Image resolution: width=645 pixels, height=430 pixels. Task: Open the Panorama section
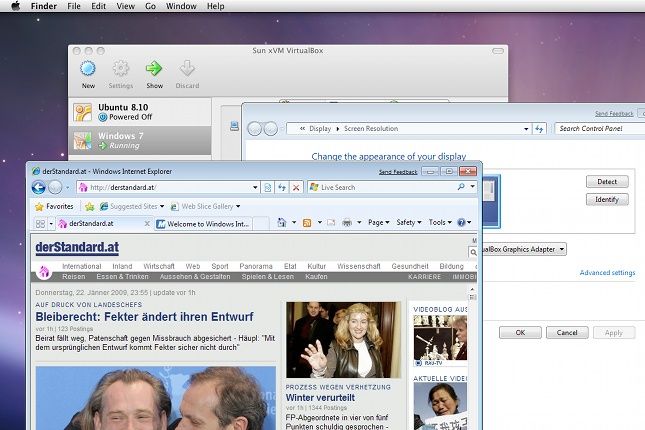[x=256, y=266]
